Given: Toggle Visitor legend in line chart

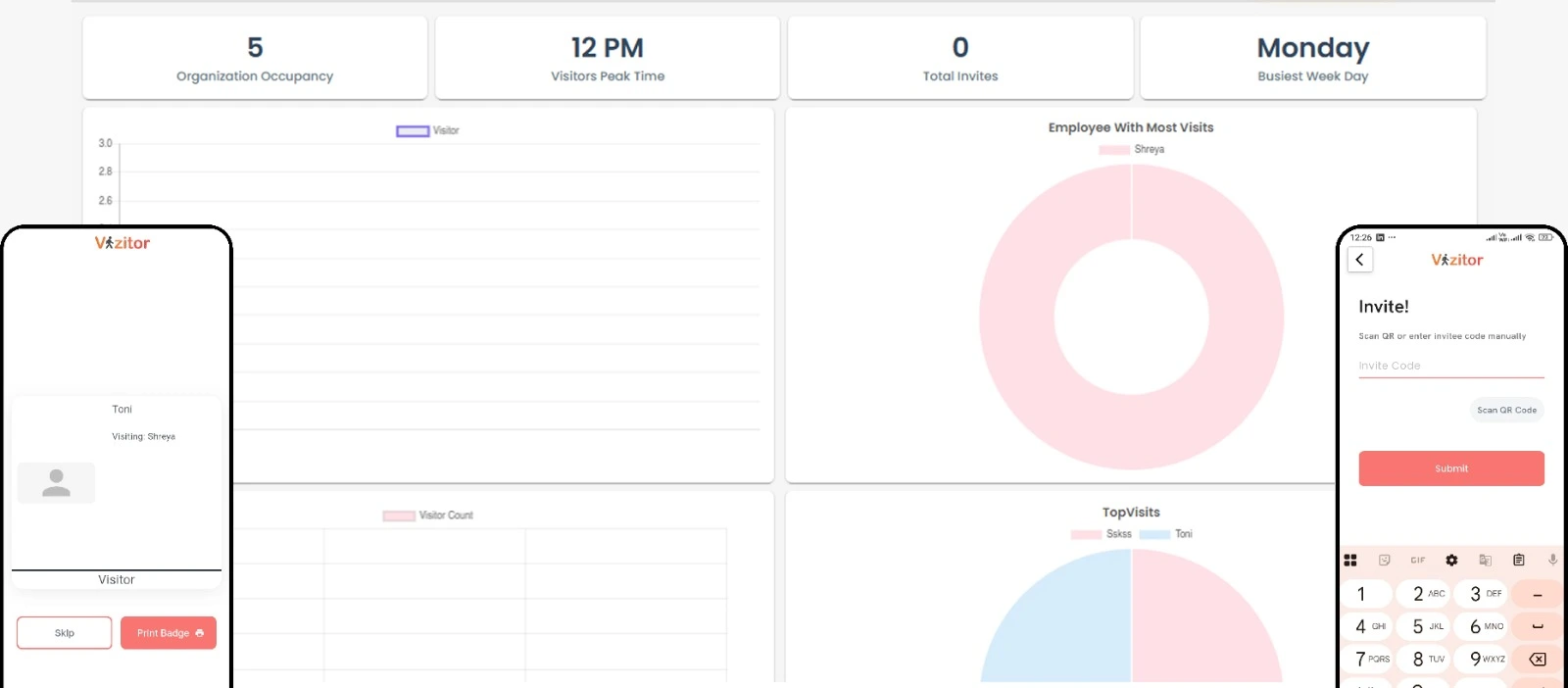Looking at the screenshot, I should [x=427, y=130].
